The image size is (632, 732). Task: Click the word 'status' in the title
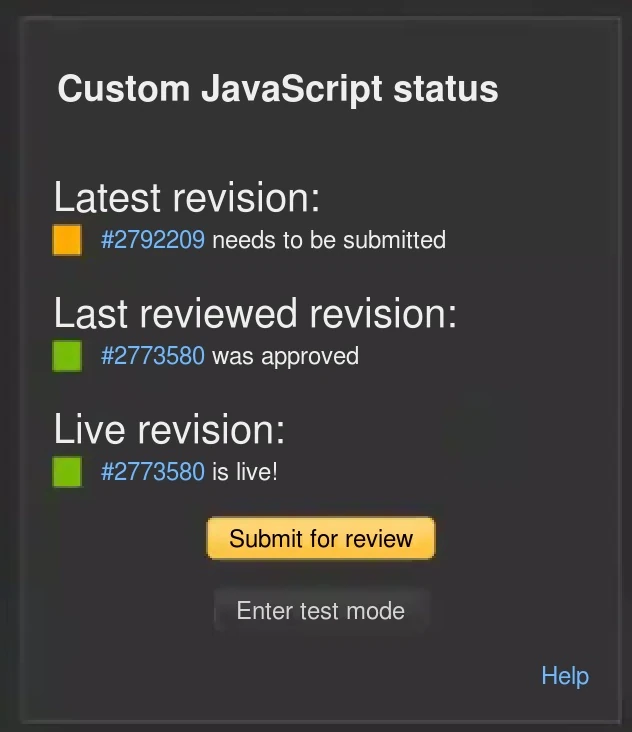point(446,89)
